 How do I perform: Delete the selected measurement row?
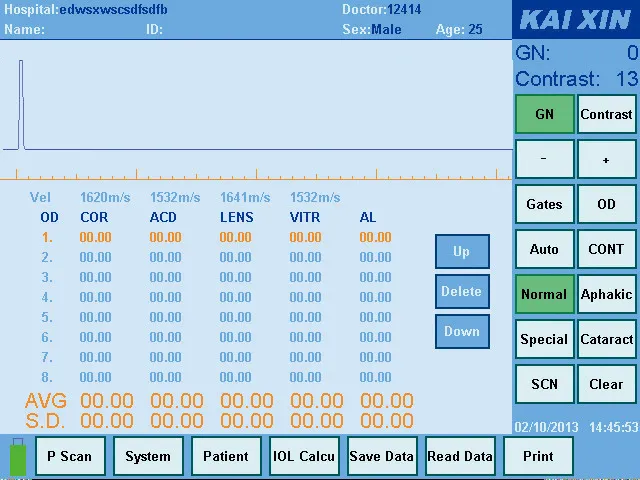(461, 291)
